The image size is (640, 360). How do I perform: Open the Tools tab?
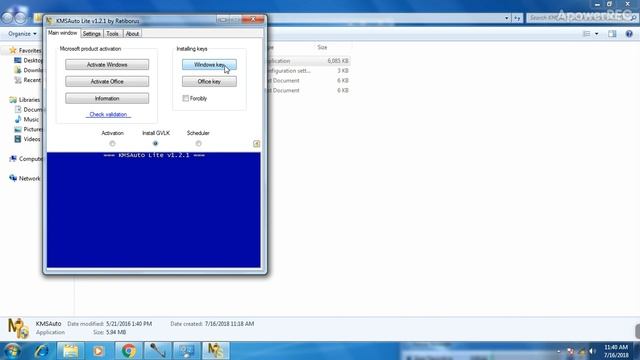click(112, 34)
